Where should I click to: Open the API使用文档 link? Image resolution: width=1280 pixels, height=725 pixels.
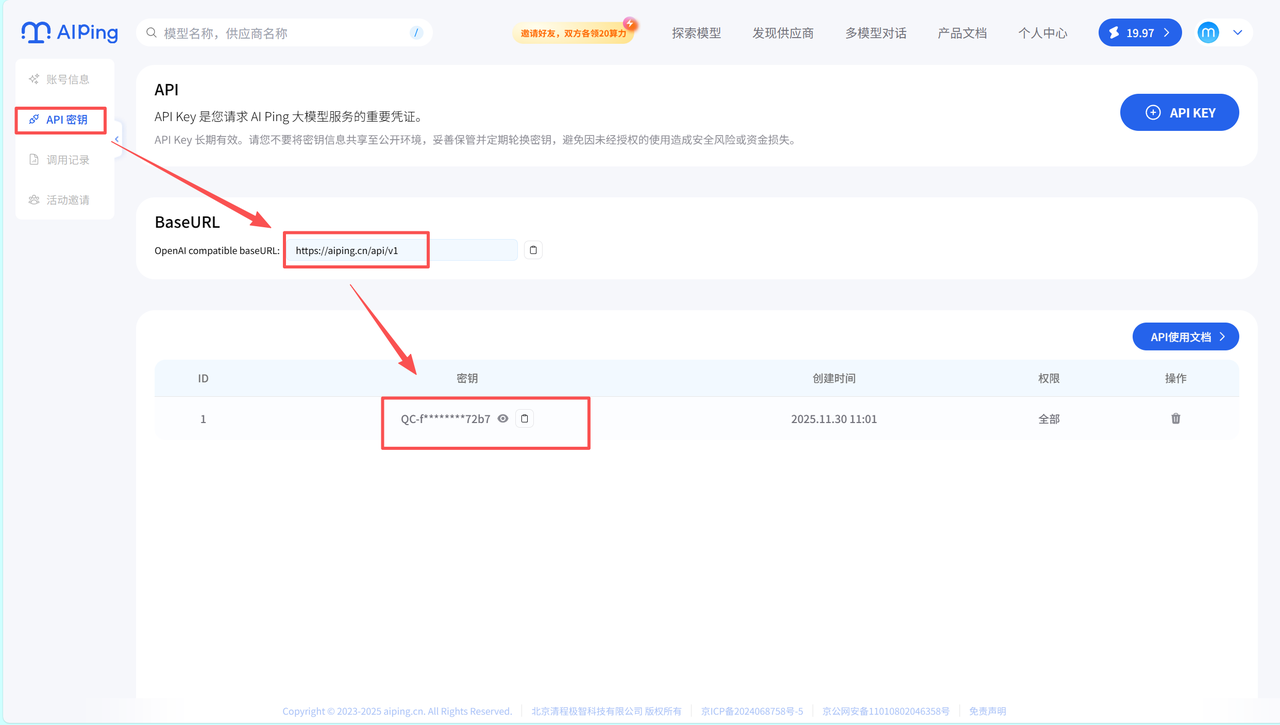pos(1185,337)
